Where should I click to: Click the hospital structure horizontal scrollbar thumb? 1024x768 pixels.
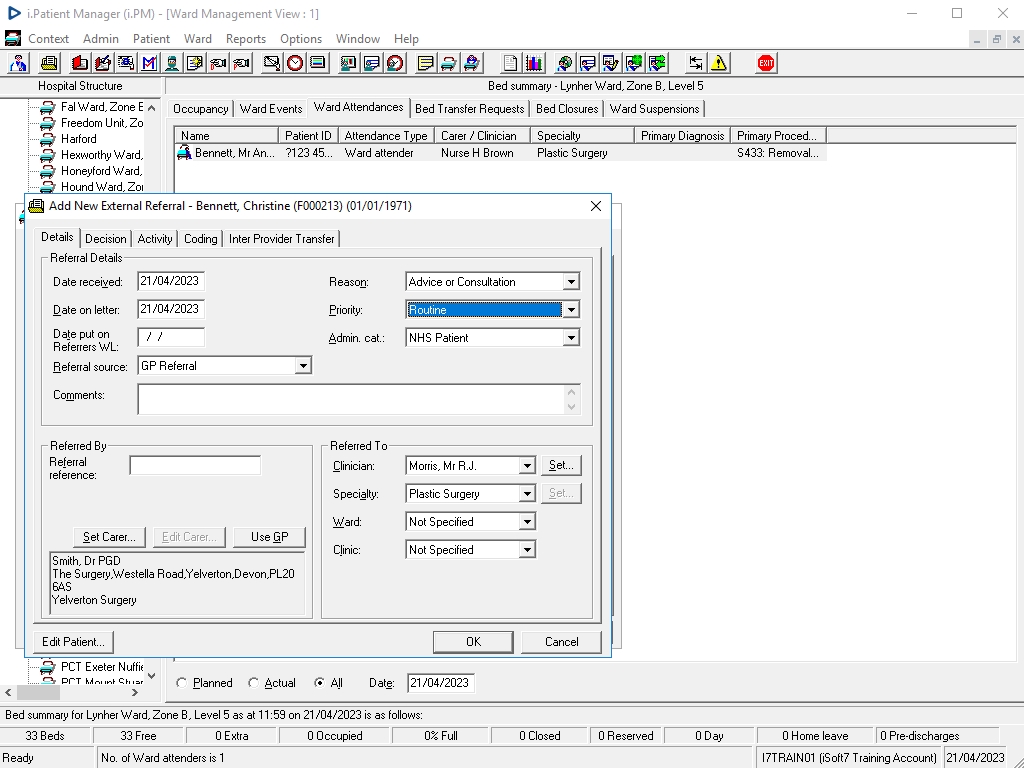coord(39,692)
